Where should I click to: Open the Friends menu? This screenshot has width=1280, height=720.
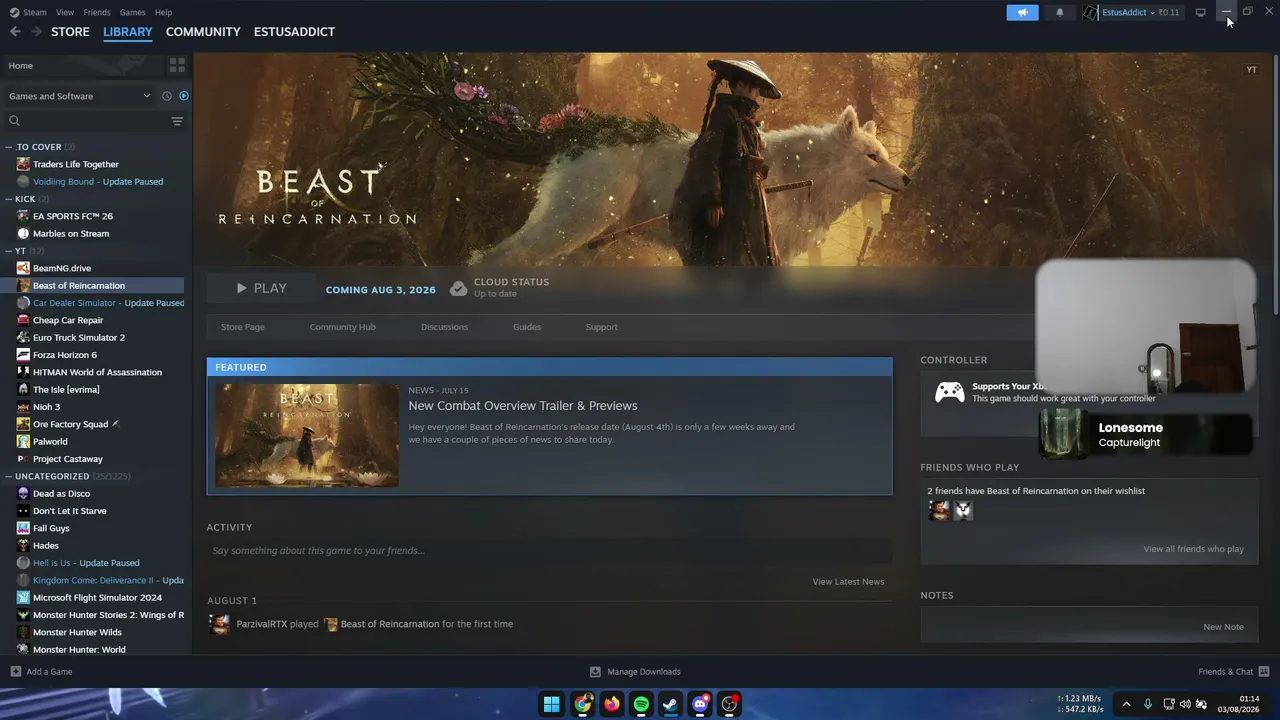click(x=97, y=12)
